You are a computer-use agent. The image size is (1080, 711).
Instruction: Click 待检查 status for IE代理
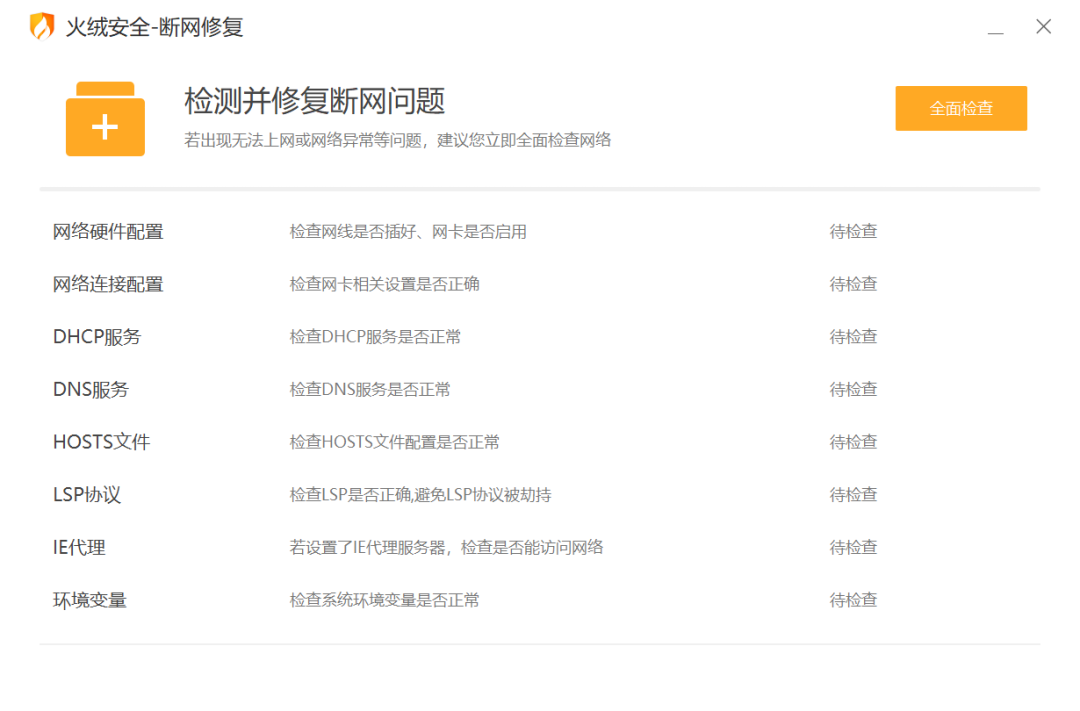(853, 548)
